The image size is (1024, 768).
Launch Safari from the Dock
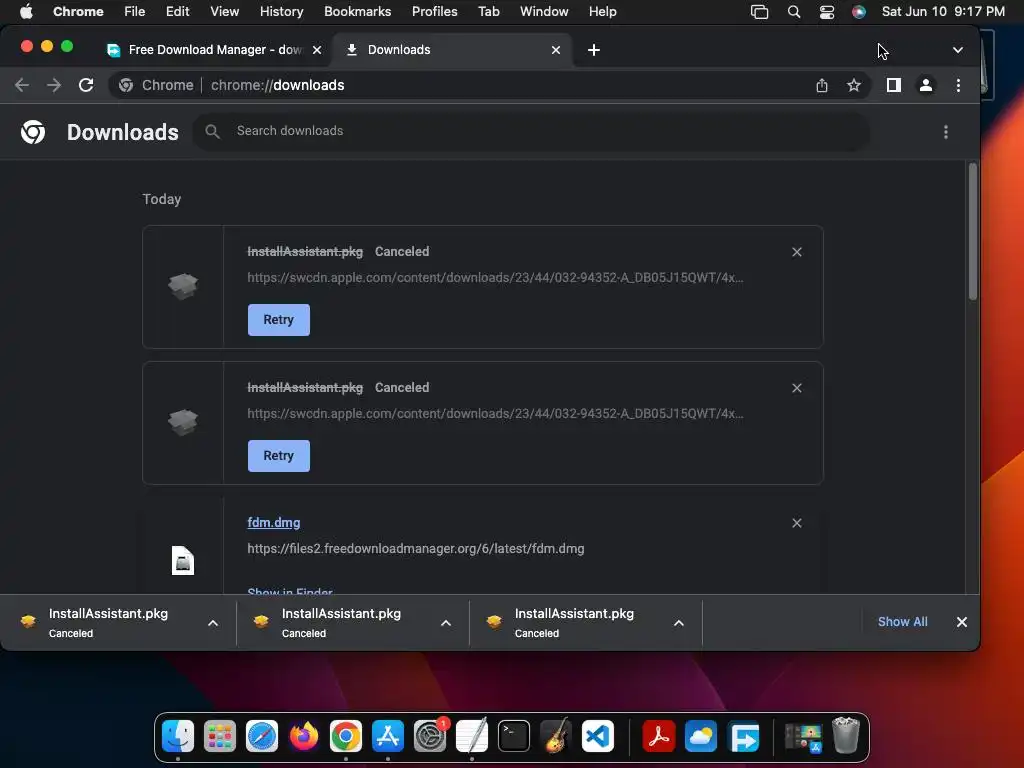coord(262,737)
